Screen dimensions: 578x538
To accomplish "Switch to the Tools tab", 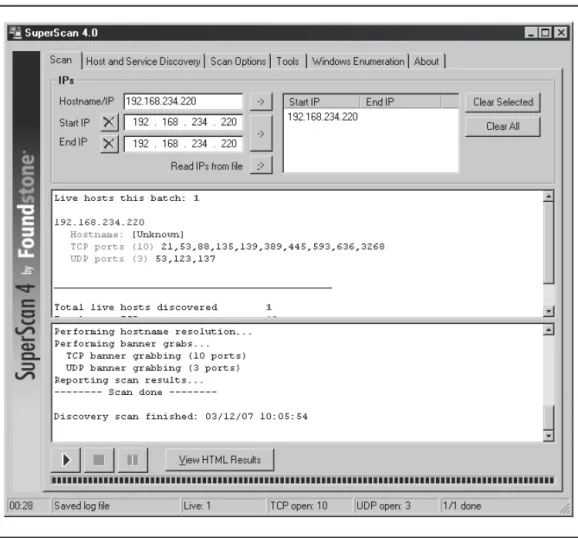I will coord(288,61).
